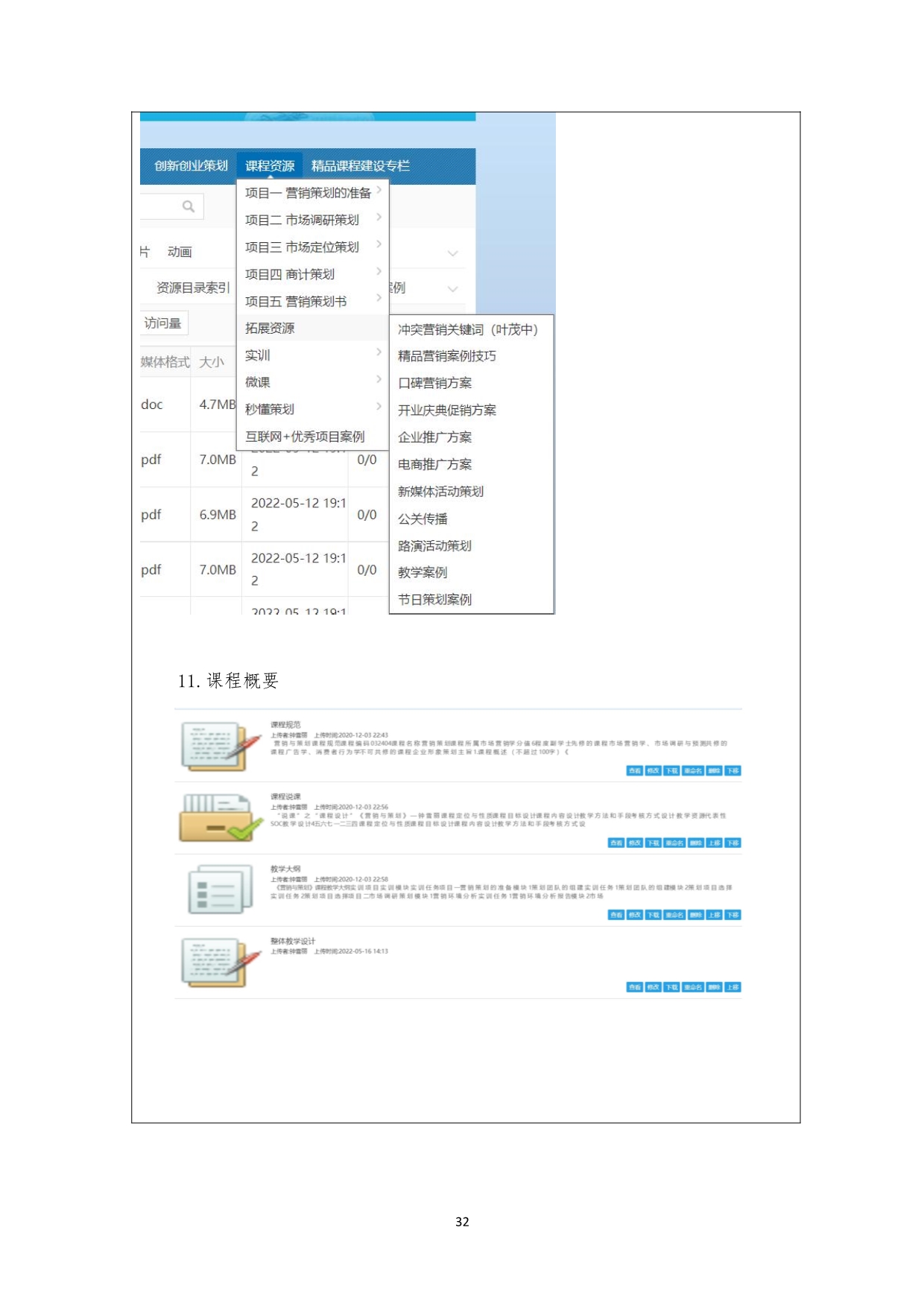924x1306 pixels.
Task: Click the 6.9MB size cell
Action: click(217, 515)
